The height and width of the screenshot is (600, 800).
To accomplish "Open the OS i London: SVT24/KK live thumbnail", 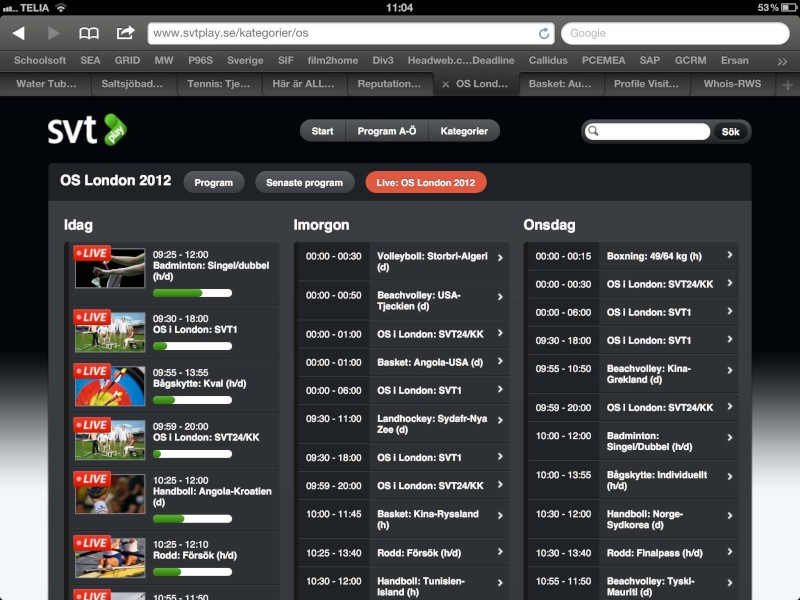I will (110, 440).
